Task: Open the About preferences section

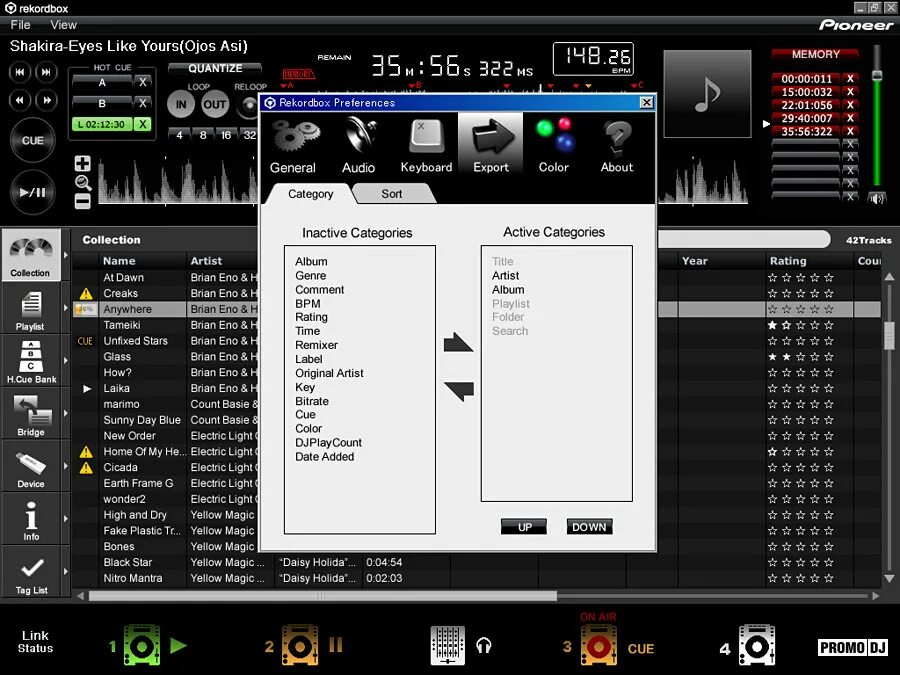Action: (x=616, y=145)
